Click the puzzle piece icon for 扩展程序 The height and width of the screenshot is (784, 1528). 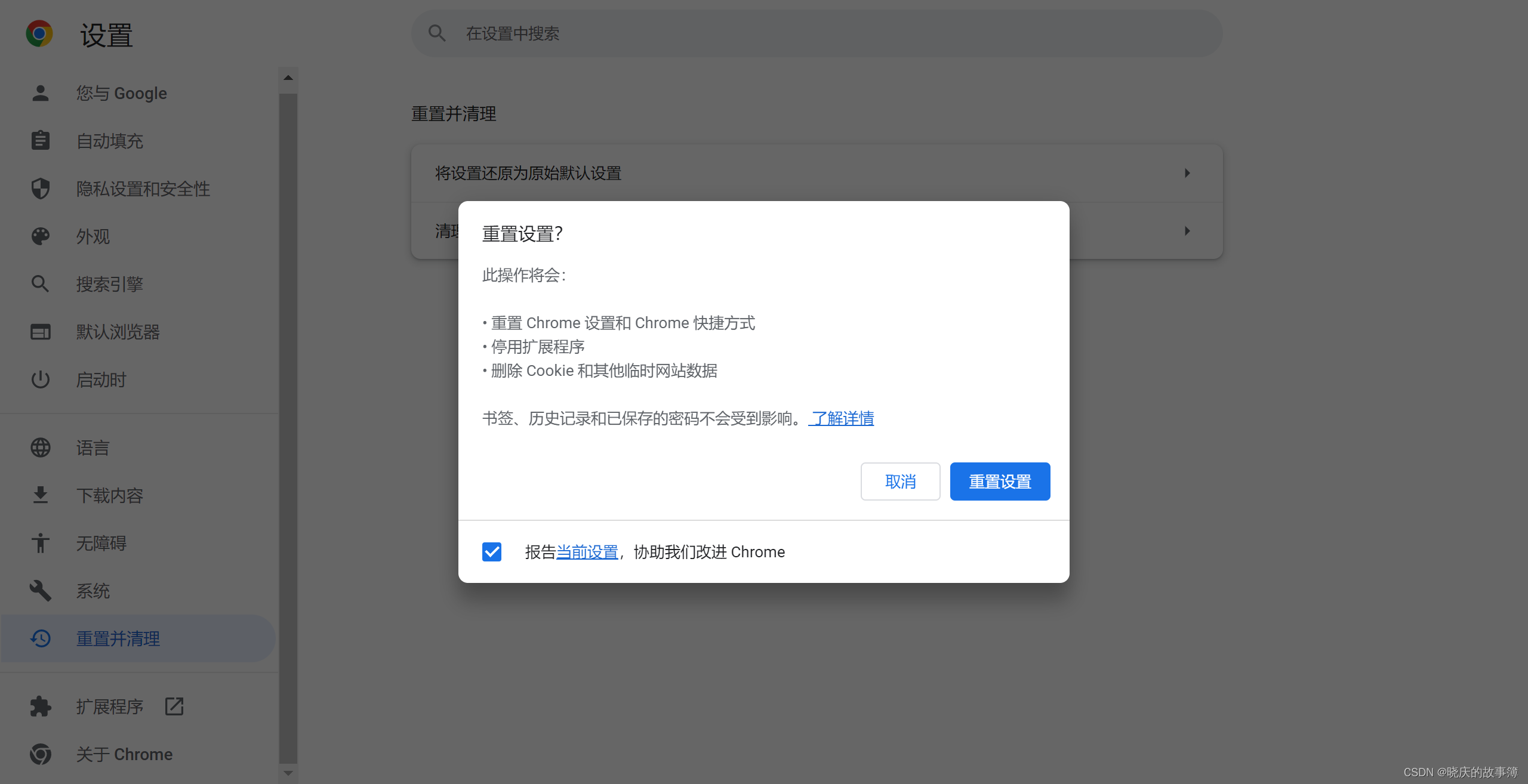(x=40, y=706)
